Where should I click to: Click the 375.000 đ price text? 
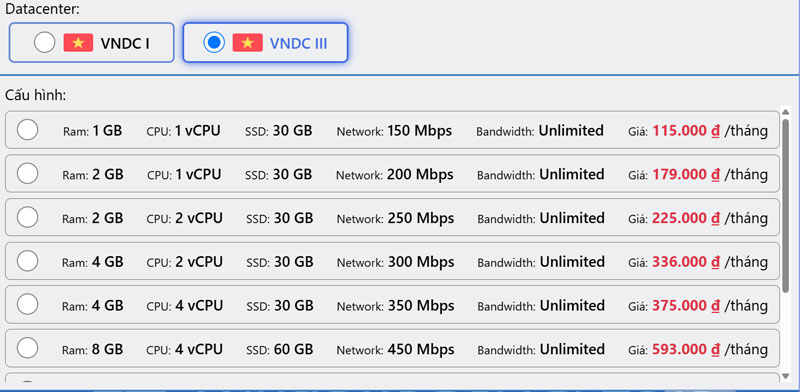[686, 306]
